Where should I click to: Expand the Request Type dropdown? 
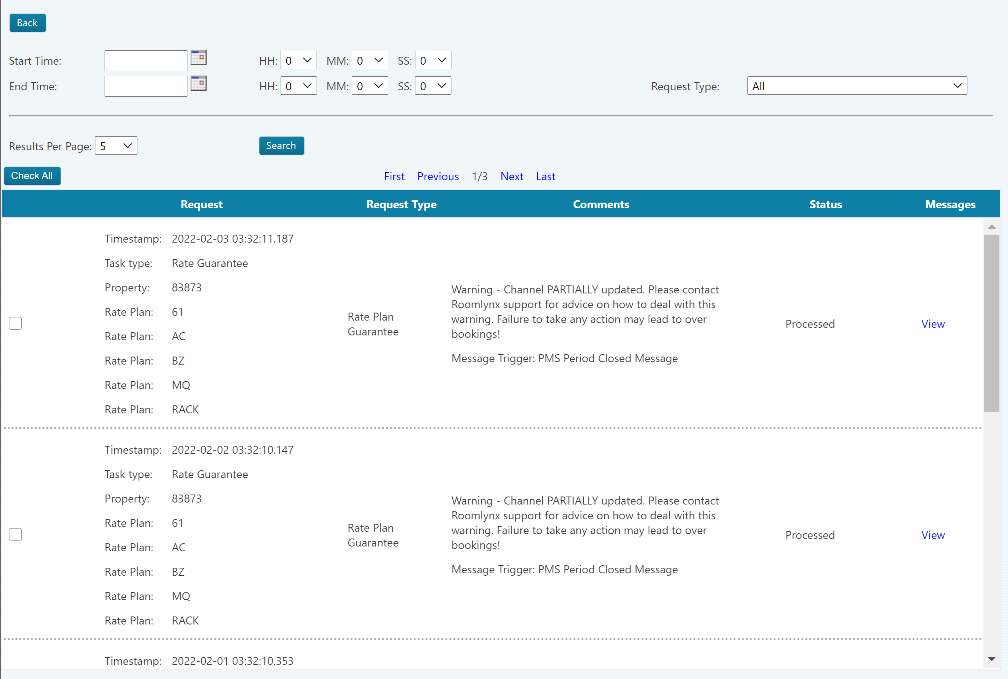857,86
